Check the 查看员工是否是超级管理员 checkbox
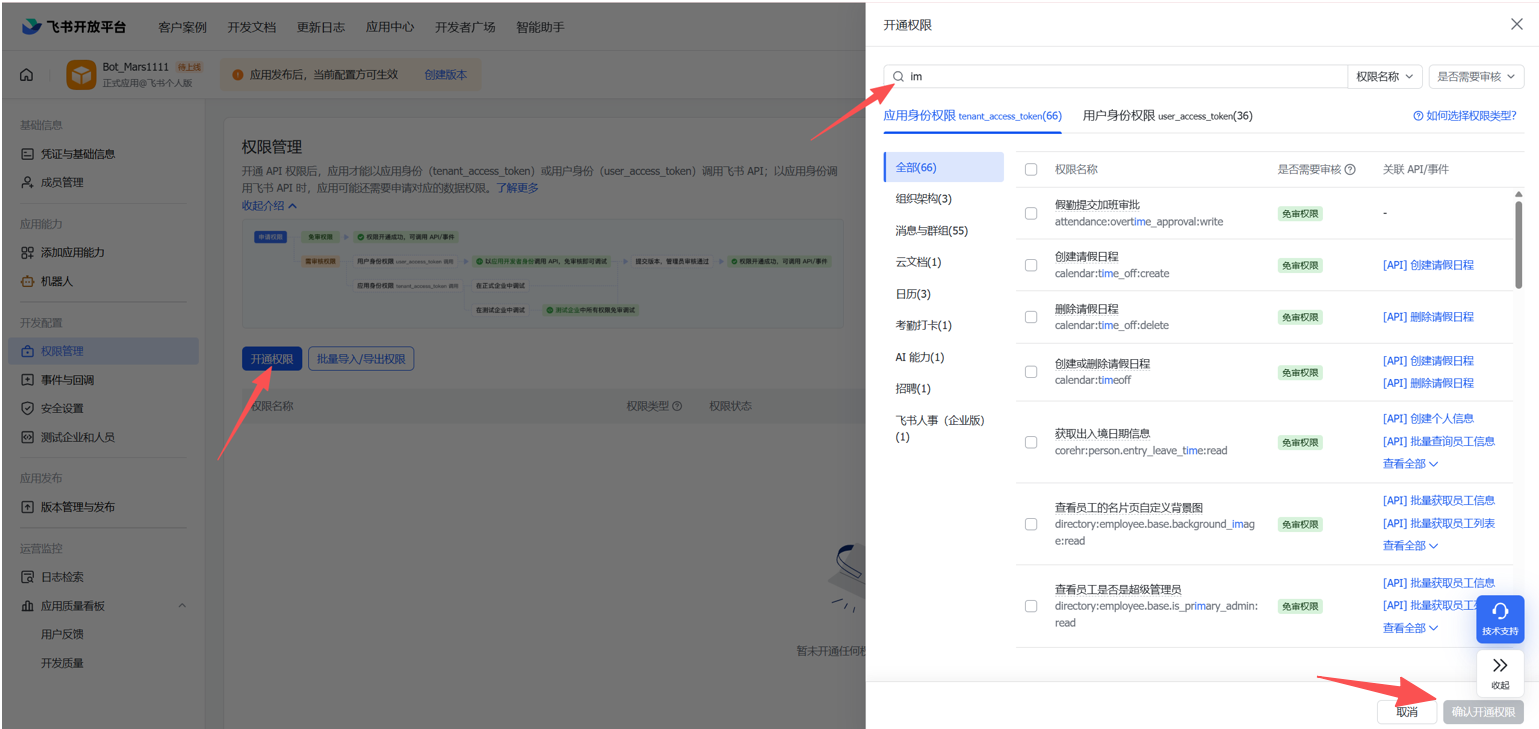Viewport: 1539px width, 729px height. point(1031,606)
